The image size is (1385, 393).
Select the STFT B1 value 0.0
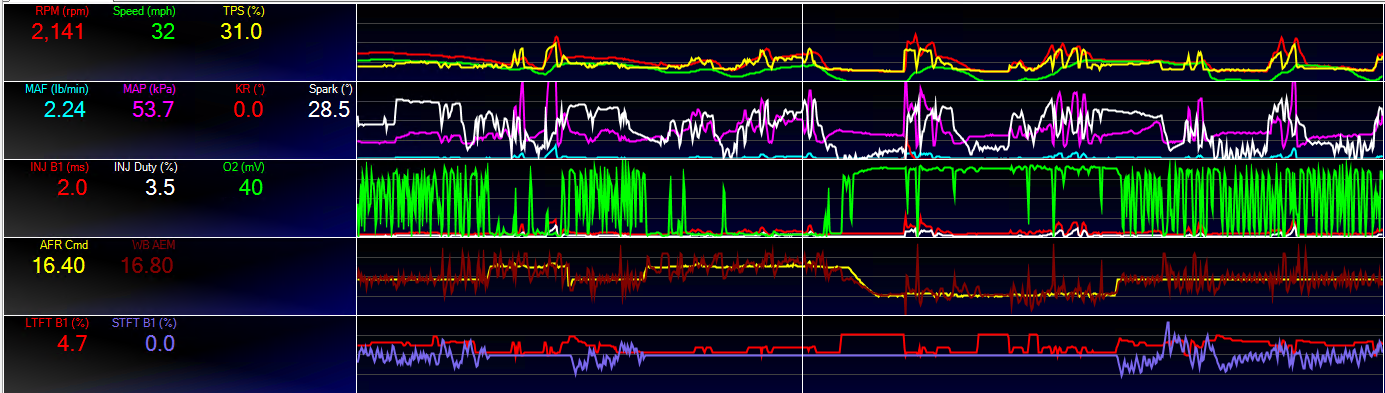click(160, 344)
